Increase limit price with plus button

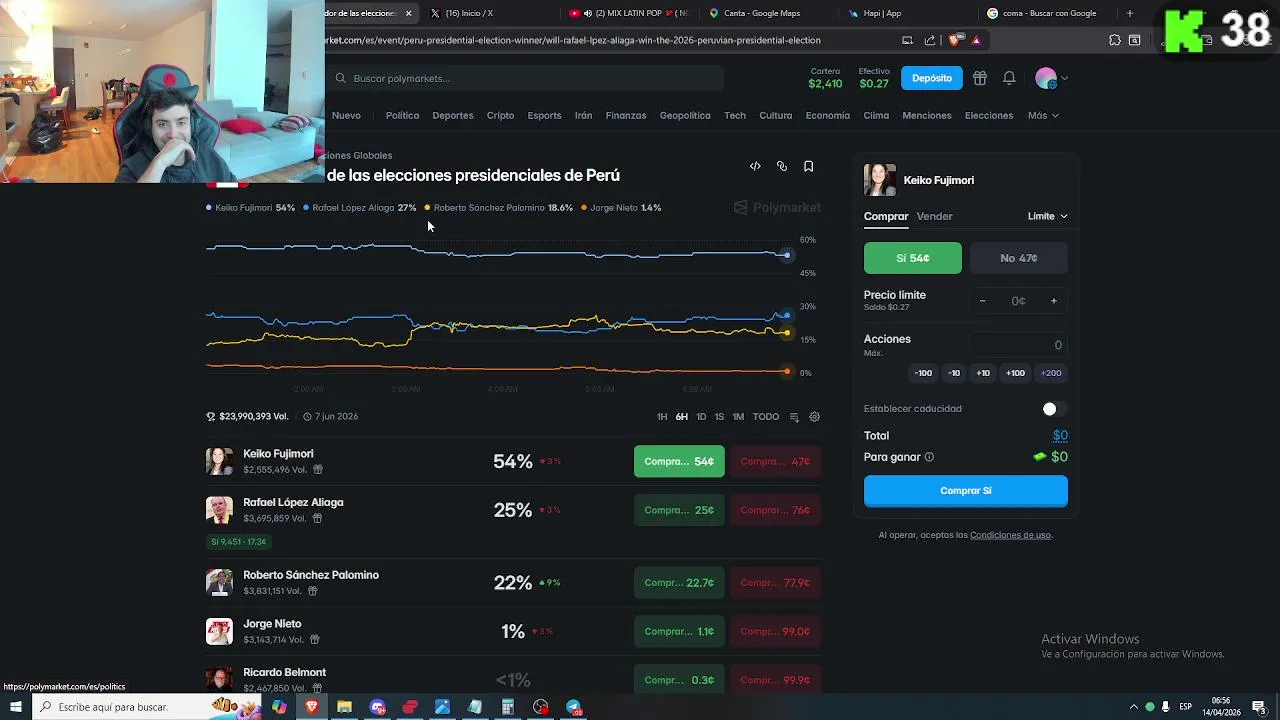point(1053,301)
